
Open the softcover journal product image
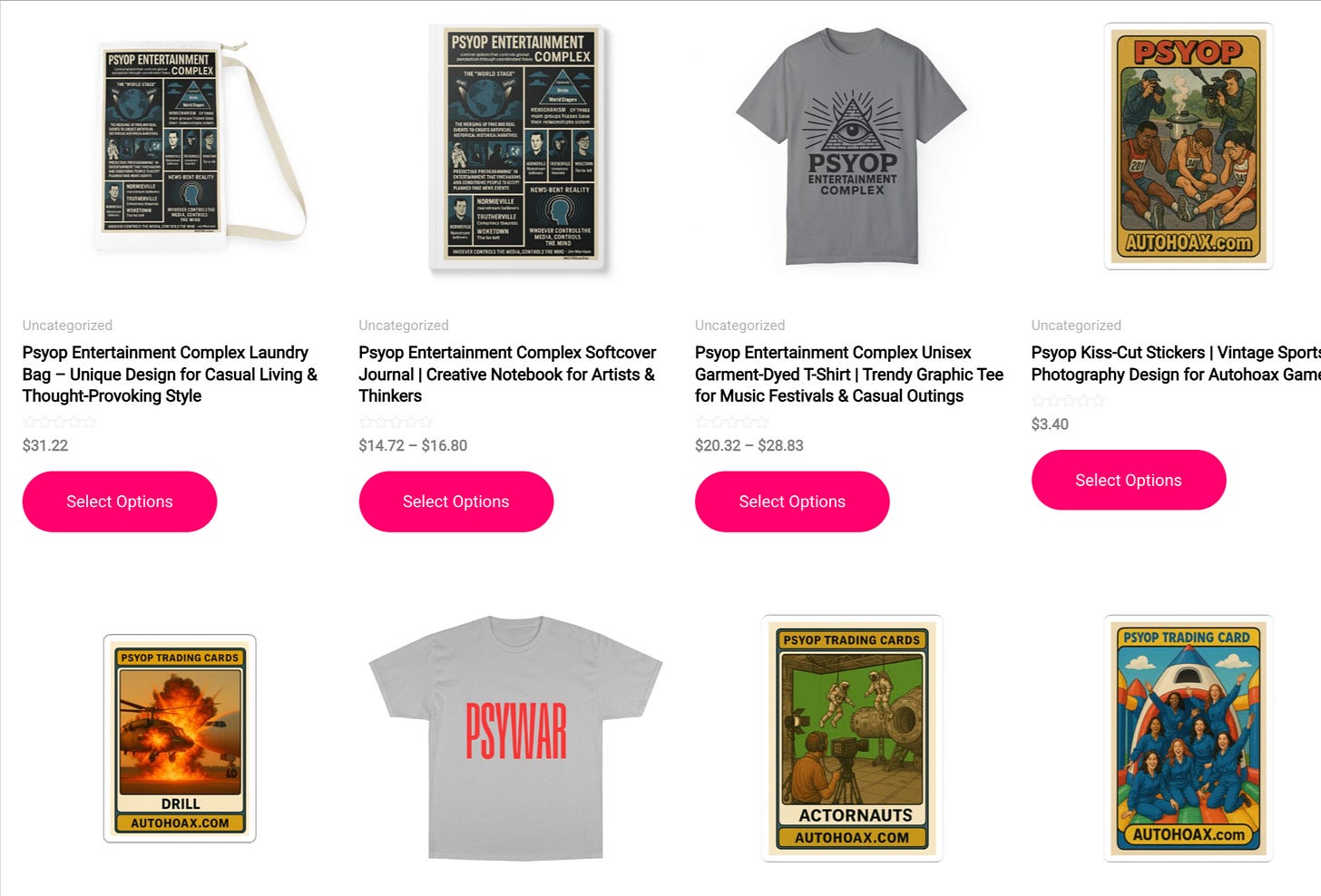[x=516, y=147]
